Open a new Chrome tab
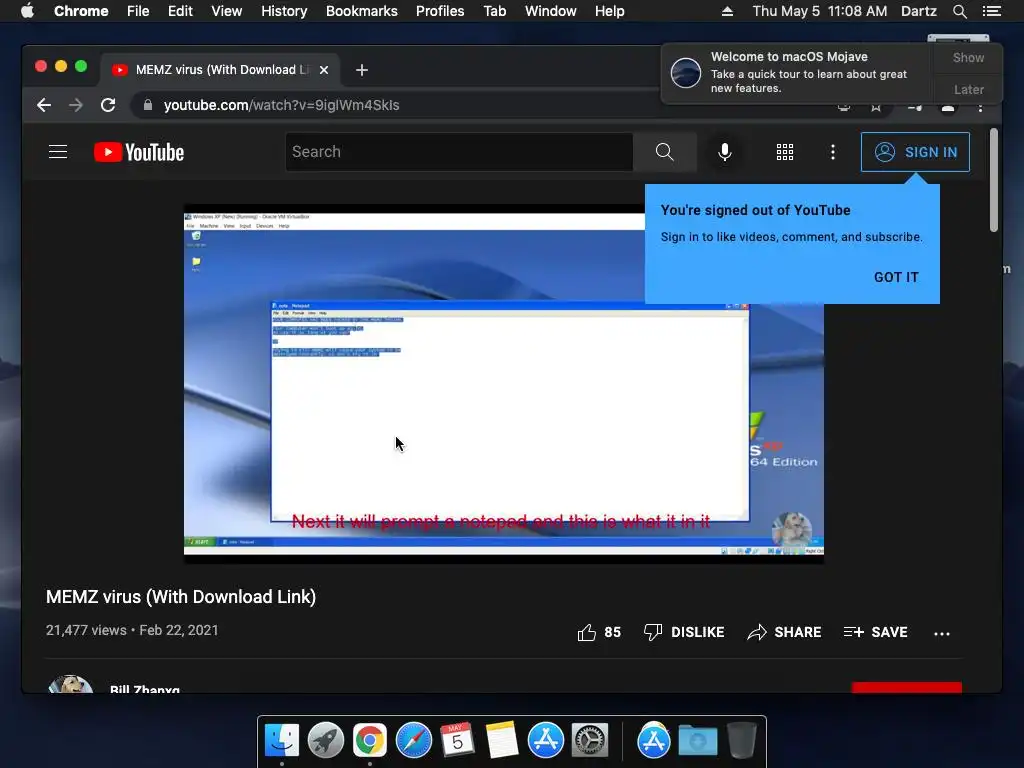 point(362,70)
